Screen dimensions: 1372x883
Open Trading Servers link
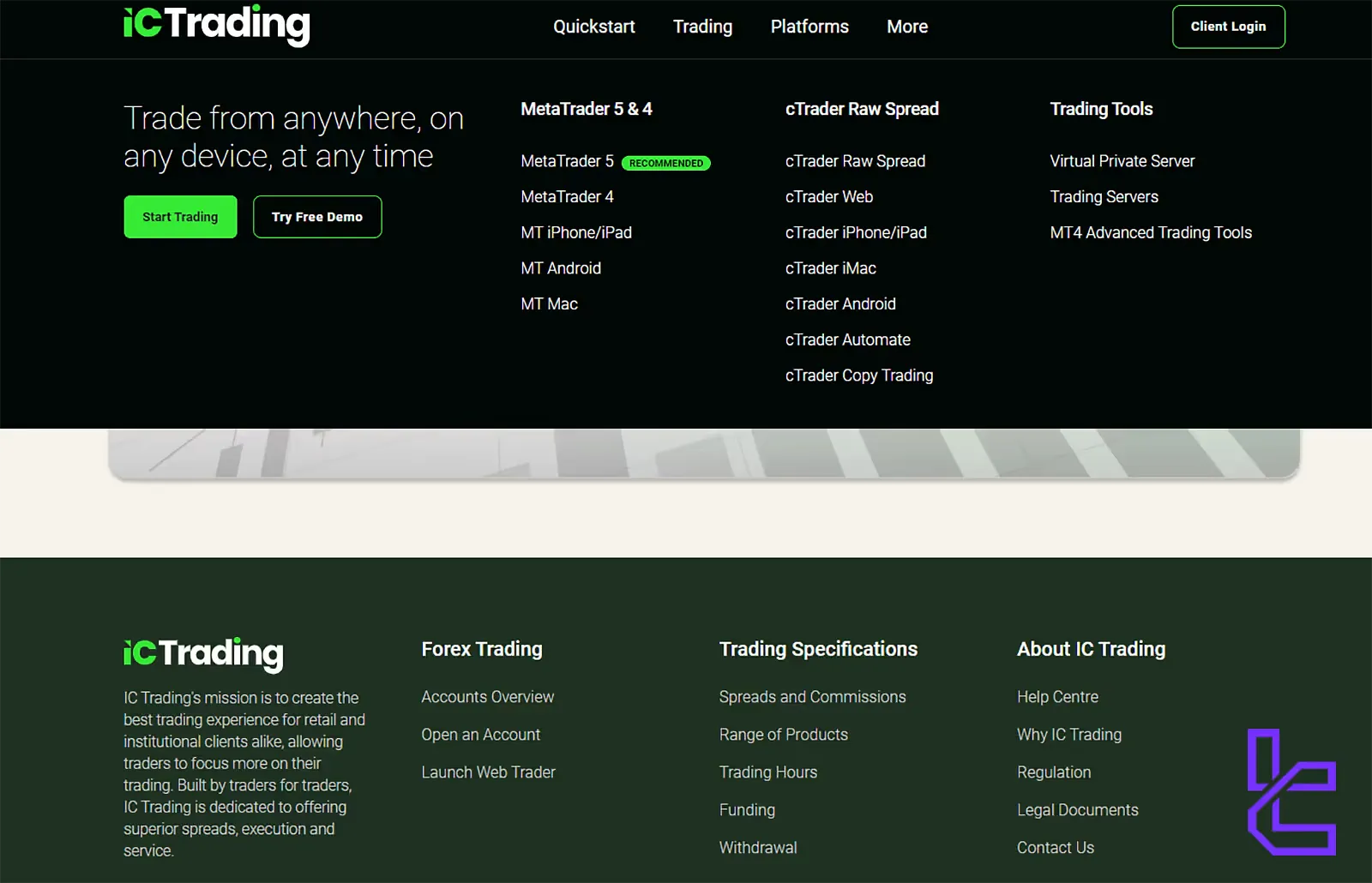(1104, 197)
